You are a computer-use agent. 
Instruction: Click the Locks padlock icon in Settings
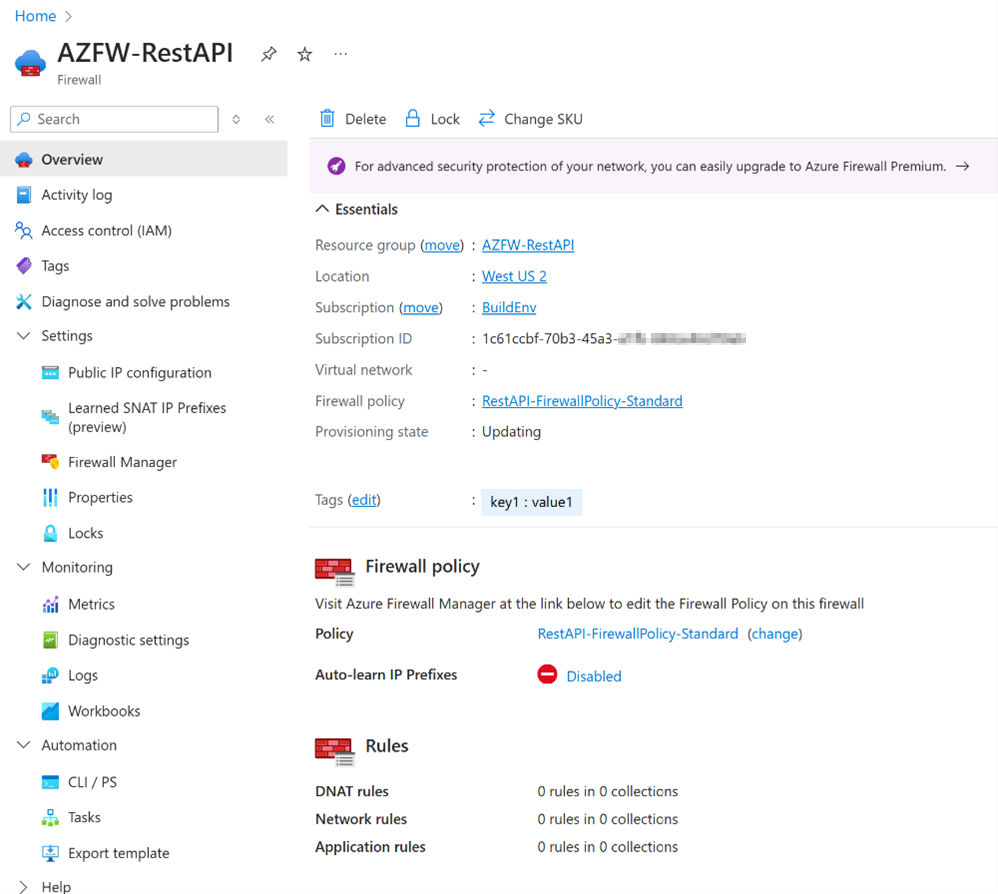coord(50,533)
